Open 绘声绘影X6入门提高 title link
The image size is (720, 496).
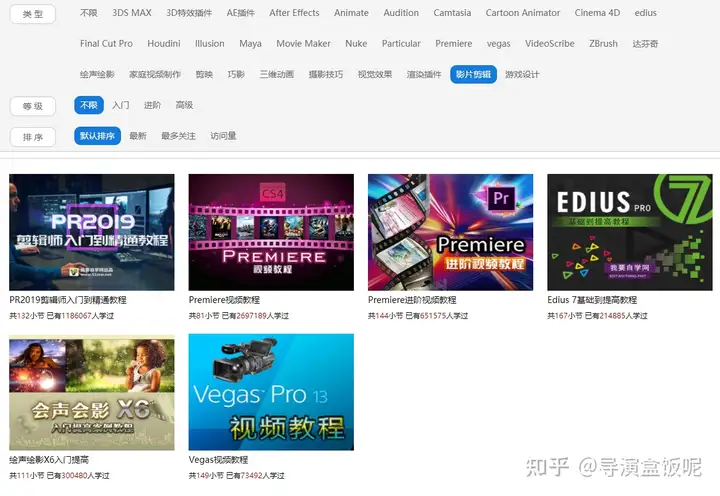[49, 460]
